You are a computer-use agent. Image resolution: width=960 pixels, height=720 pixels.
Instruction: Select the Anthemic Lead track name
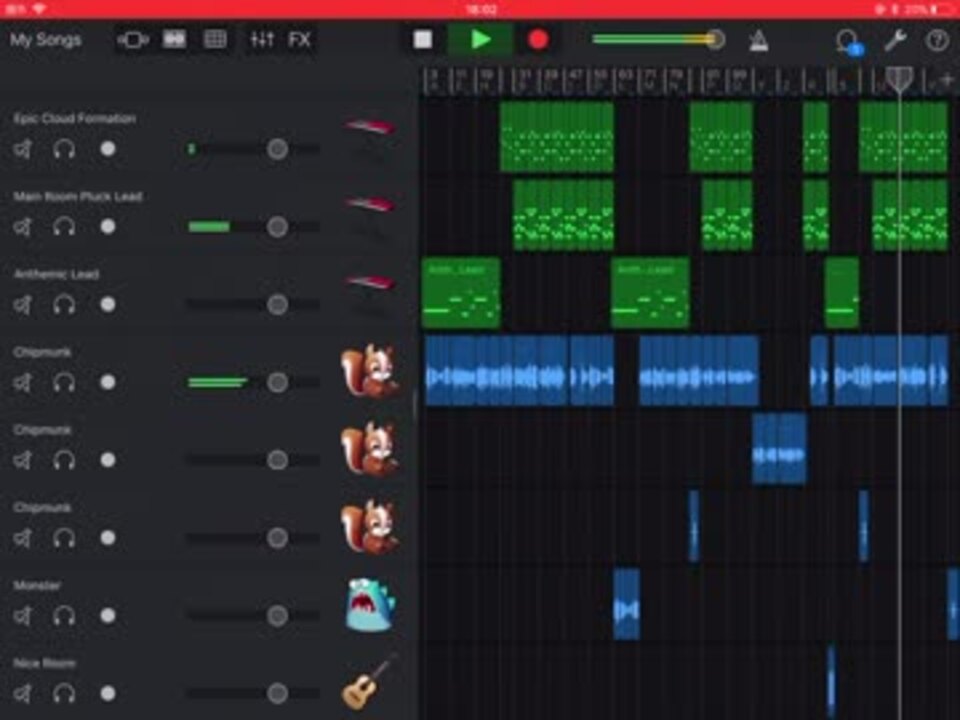coord(56,274)
